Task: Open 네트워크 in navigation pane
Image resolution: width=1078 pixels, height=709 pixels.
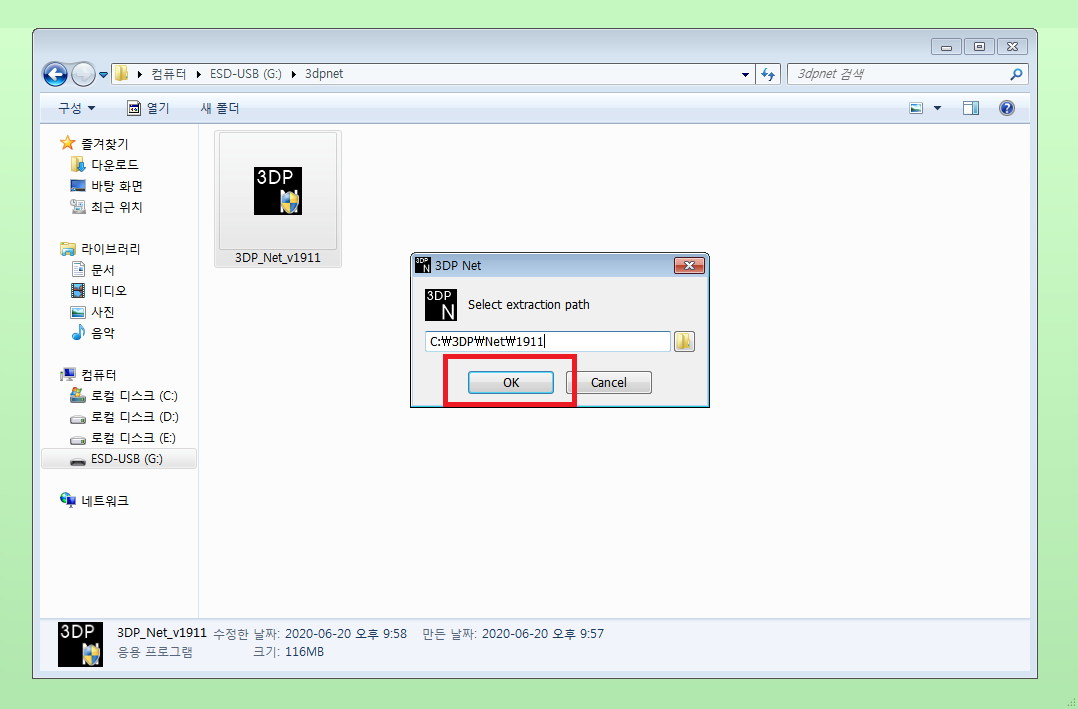Action: click(104, 501)
